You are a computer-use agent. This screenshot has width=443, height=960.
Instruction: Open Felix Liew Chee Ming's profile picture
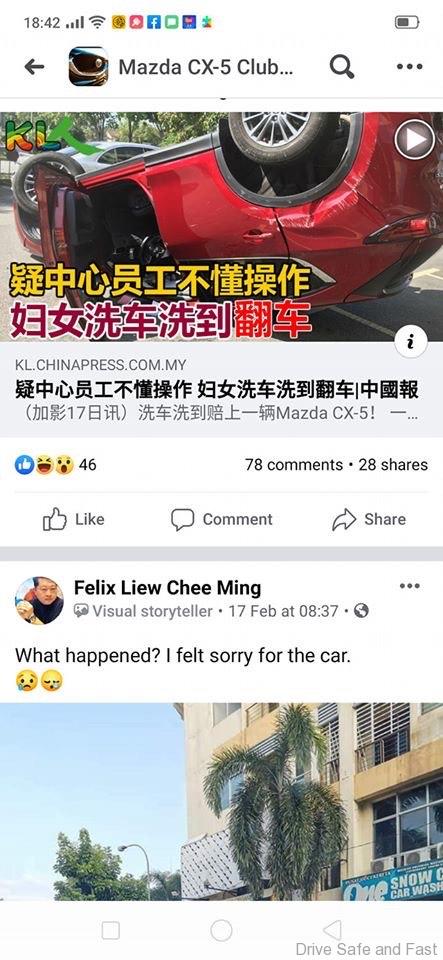point(39,600)
